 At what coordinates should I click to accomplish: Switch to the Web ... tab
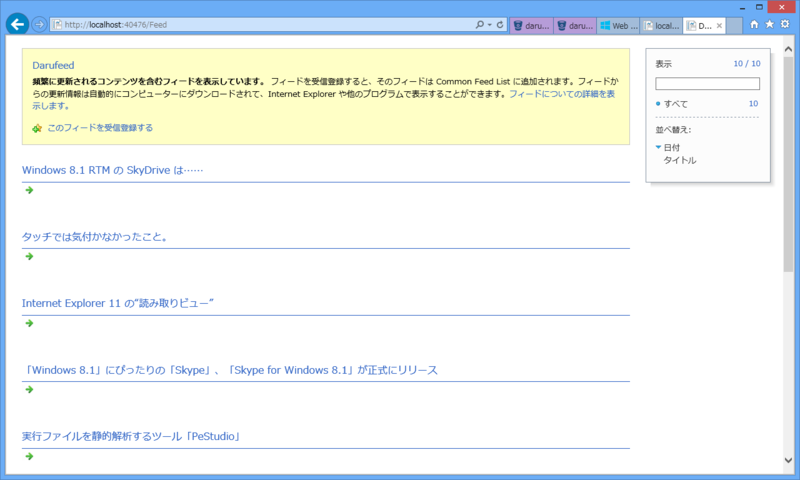(x=618, y=26)
